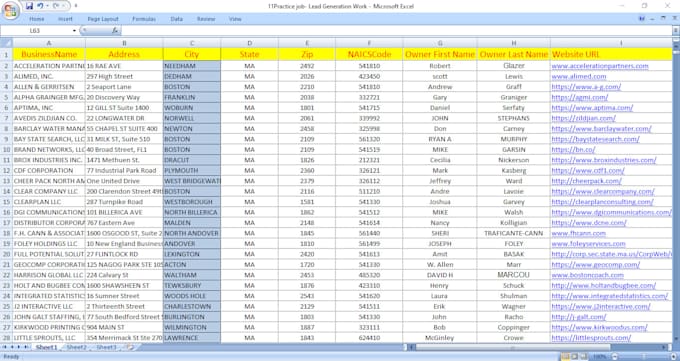Expand the Name Box dropdown arrow
This screenshot has width=680, height=361.
click(x=74, y=31)
